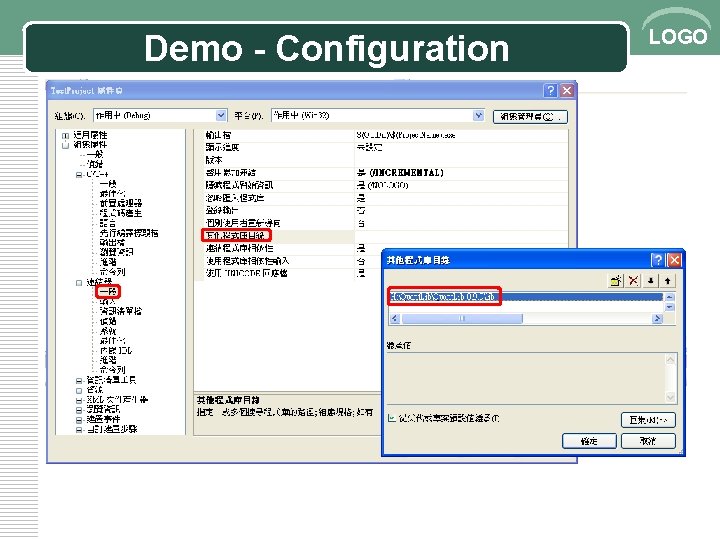Click the up arrow of the path list scrollbar
This screenshot has height=540, width=720.
point(669,297)
